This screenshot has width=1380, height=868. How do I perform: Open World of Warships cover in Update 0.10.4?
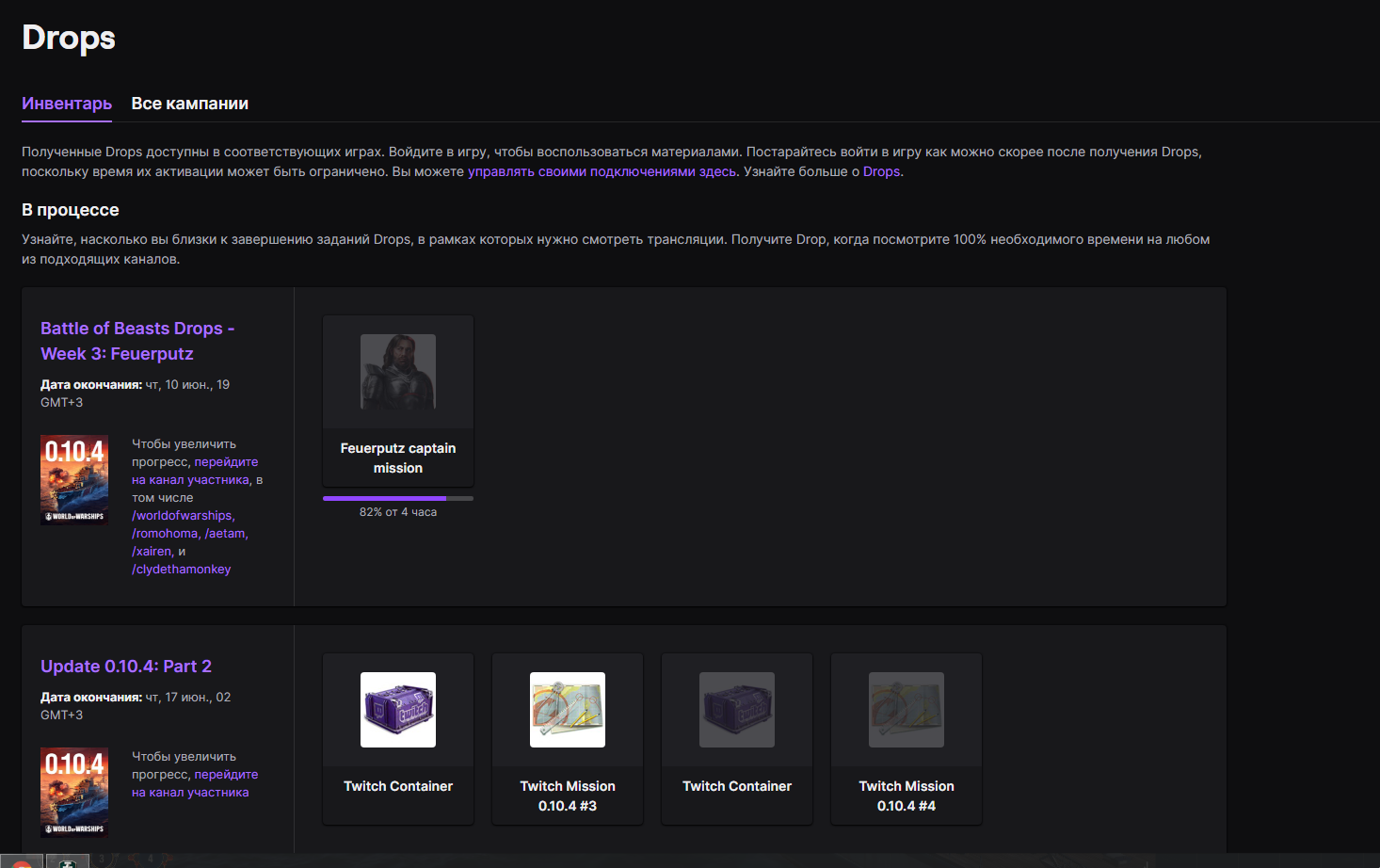[x=74, y=792]
